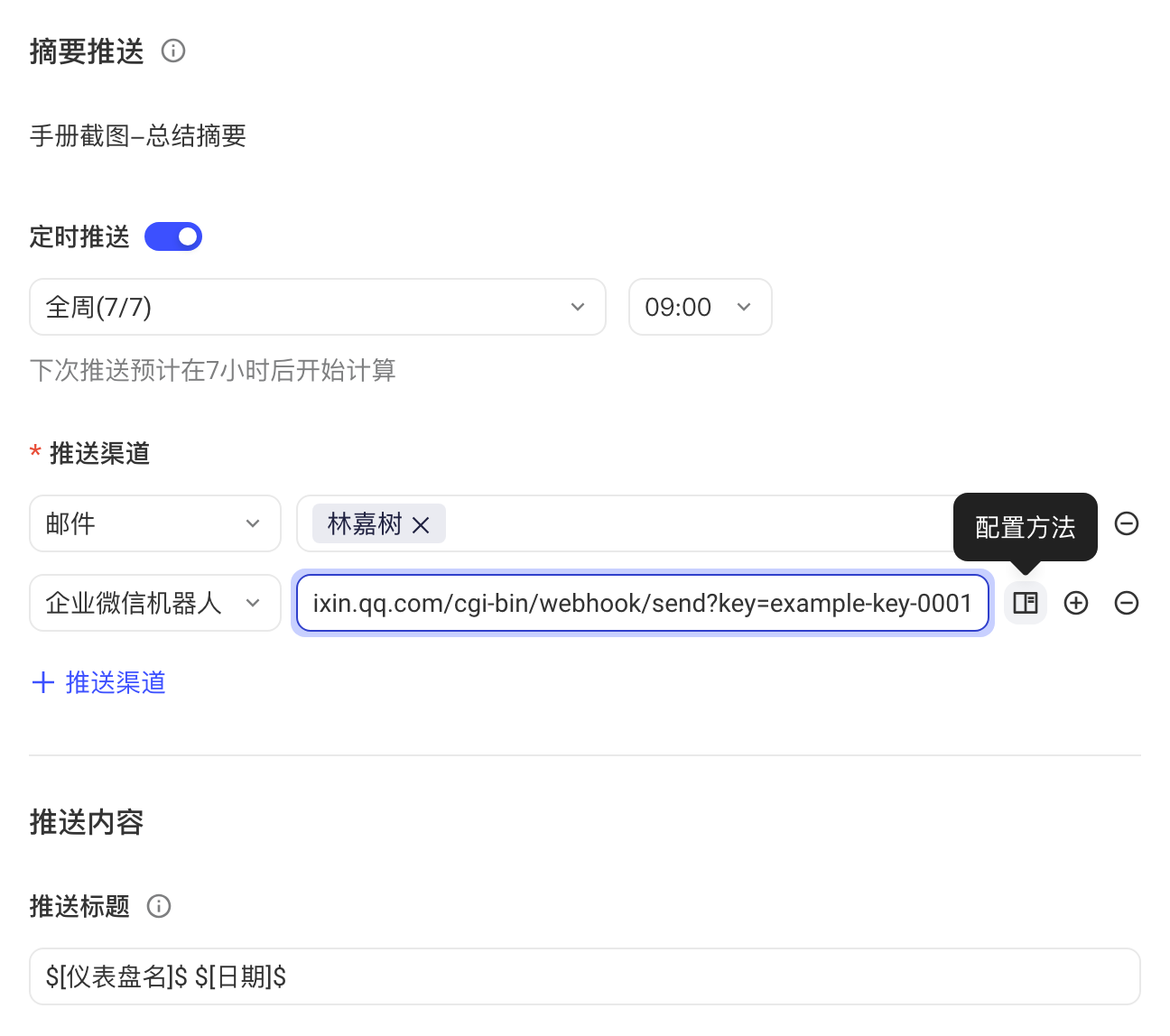1170x1036 pixels.
Task: Click the webhook URL input field
Action: (x=643, y=603)
